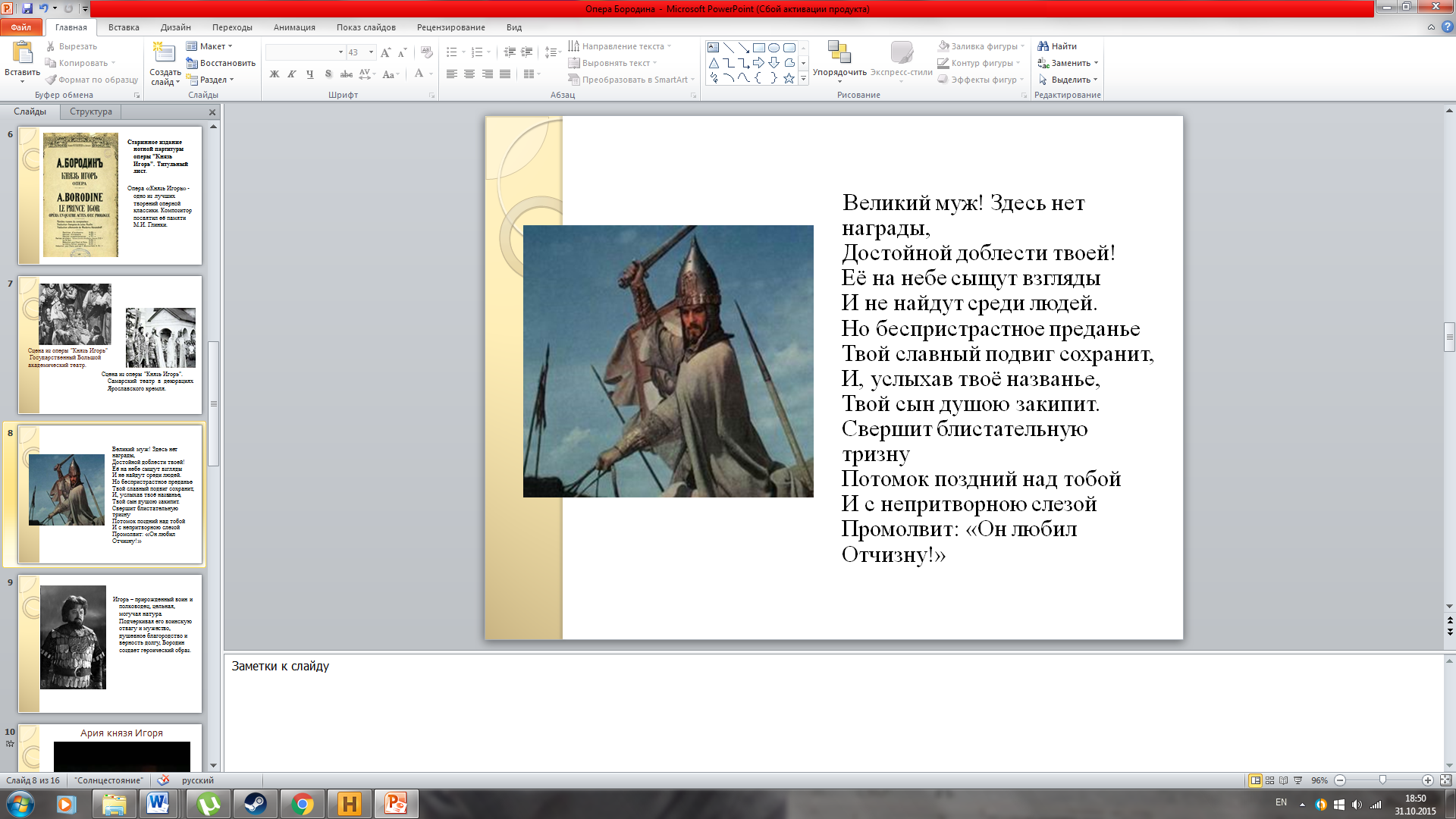1456x819 pixels.
Task: Open line spacing dropdown
Action: [x=552, y=52]
